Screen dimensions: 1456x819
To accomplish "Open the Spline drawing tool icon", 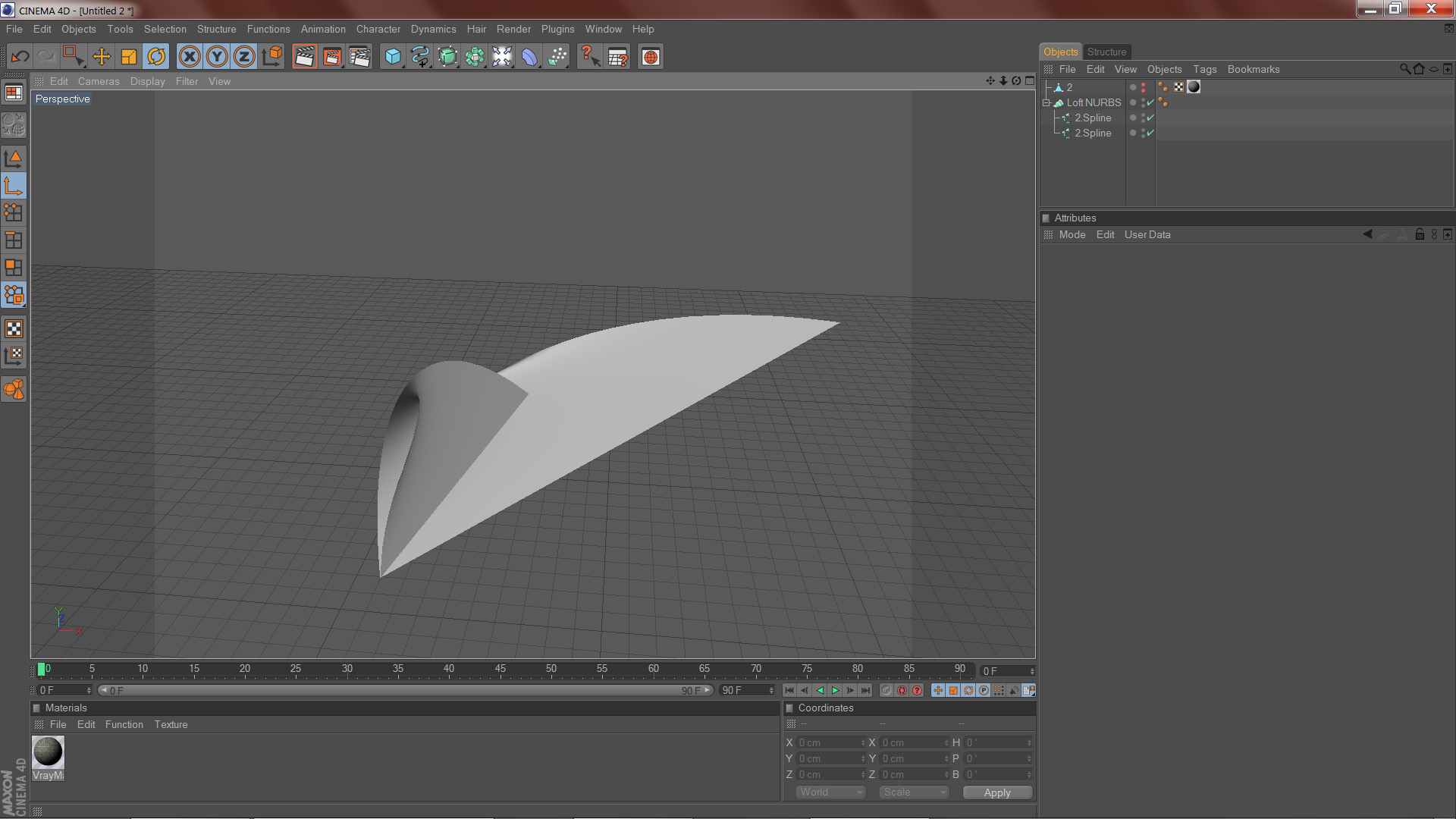I will [419, 57].
